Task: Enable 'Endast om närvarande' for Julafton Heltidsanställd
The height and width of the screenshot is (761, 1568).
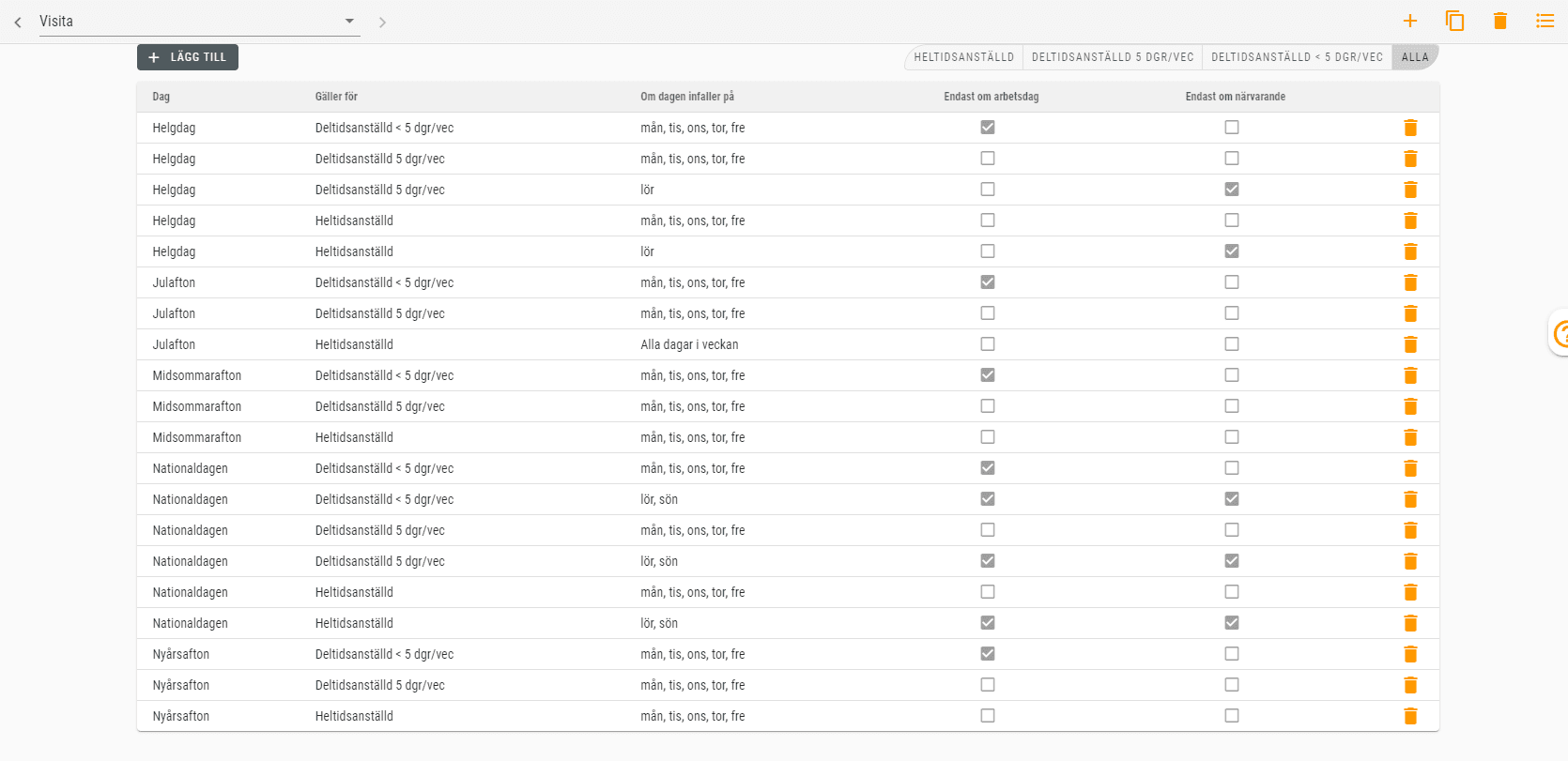Action: 1231,344
